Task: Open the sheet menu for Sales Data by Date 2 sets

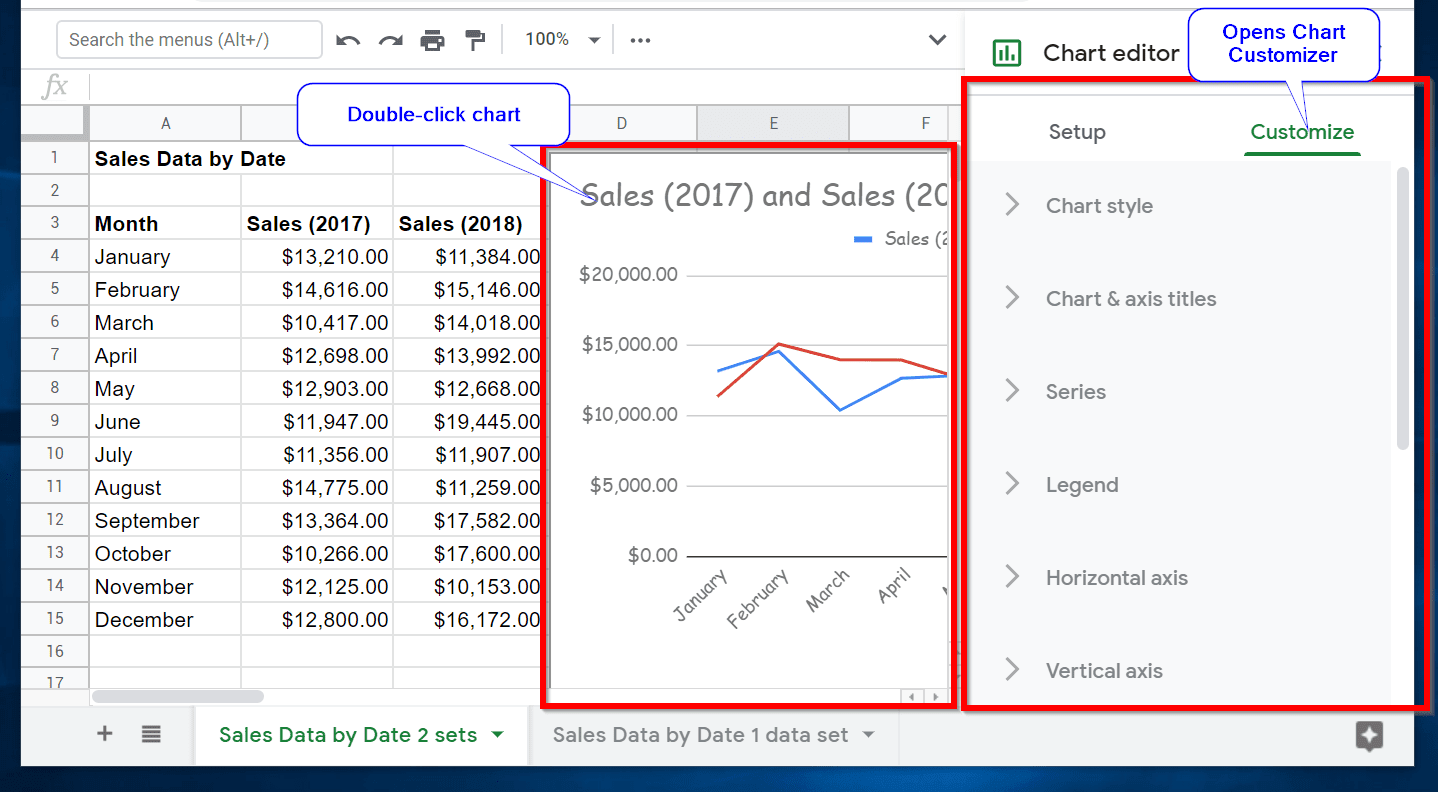Action: [497, 733]
